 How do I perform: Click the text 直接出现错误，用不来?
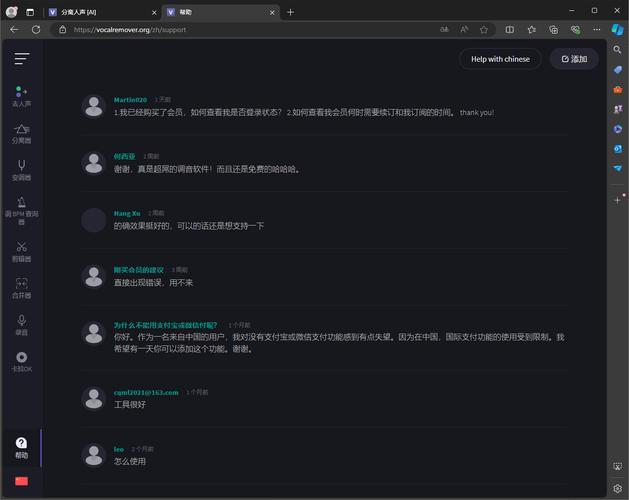153,283
